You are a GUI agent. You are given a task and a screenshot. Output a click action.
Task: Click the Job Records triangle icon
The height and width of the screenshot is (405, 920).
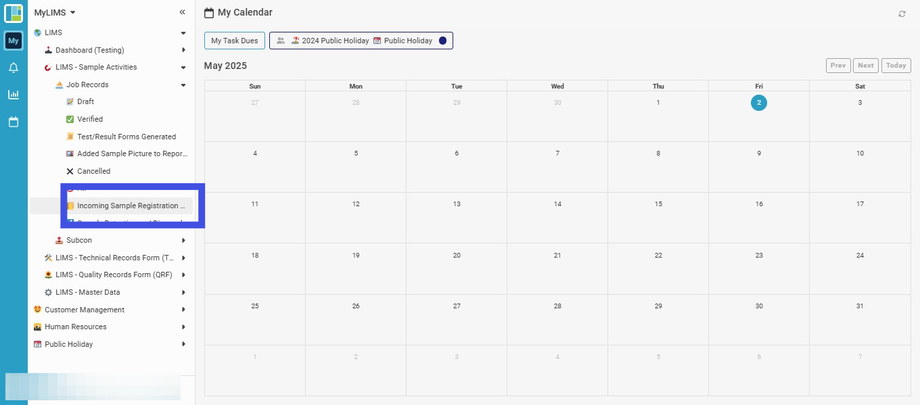(x=59, y=85)
